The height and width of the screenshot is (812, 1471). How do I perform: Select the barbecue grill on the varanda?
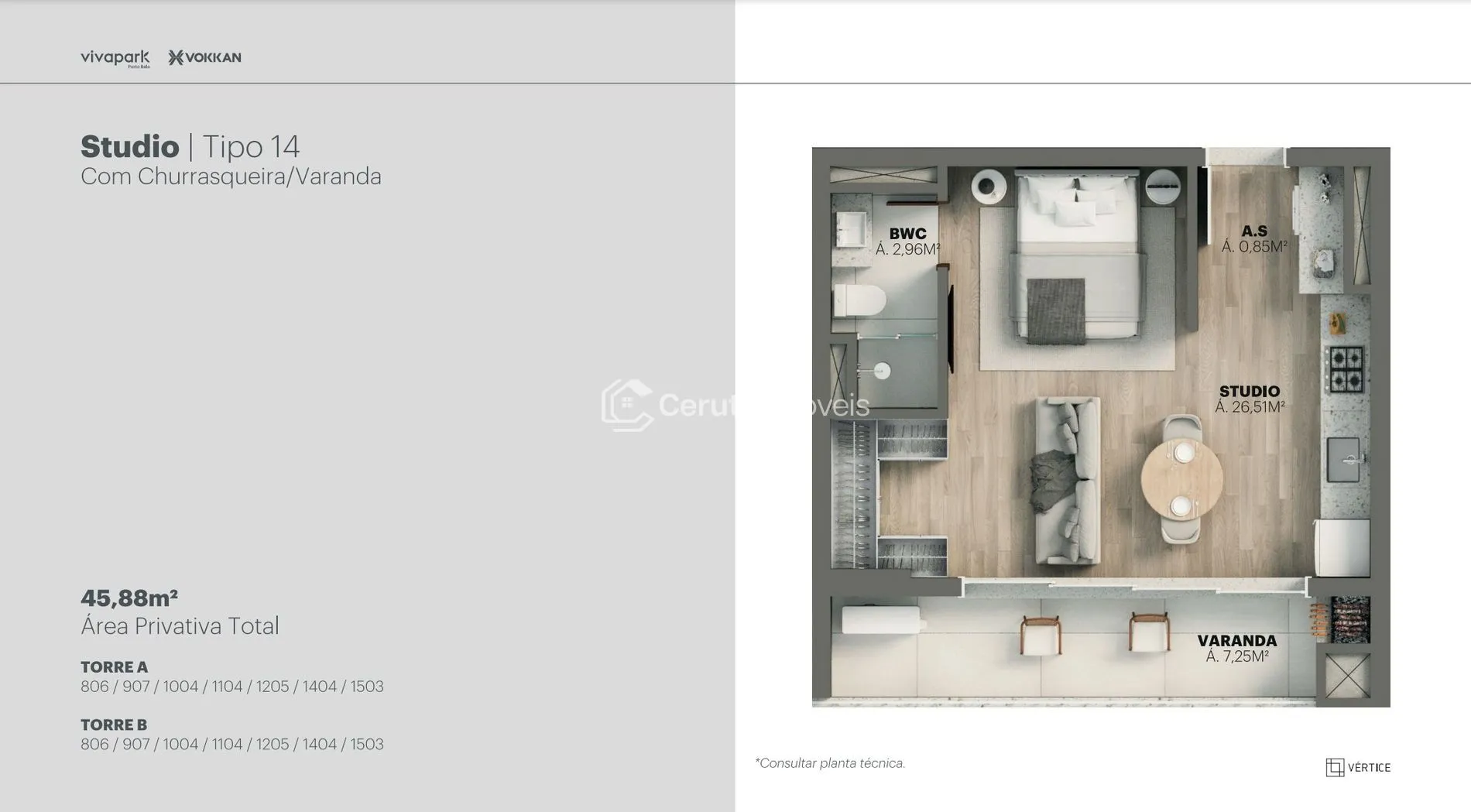pyautogui.click(x=1349, y=618)
